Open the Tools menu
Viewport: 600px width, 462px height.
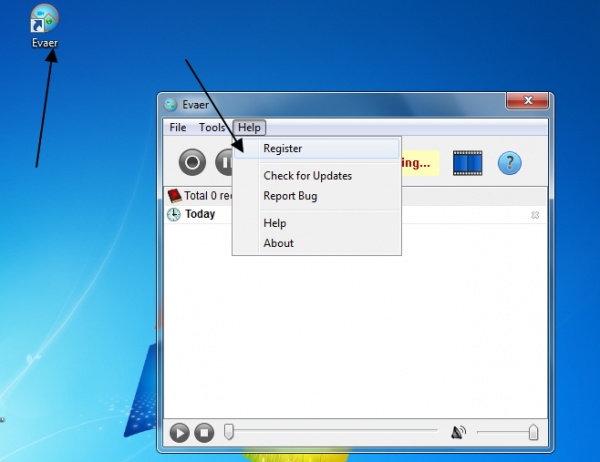point(212,127)
